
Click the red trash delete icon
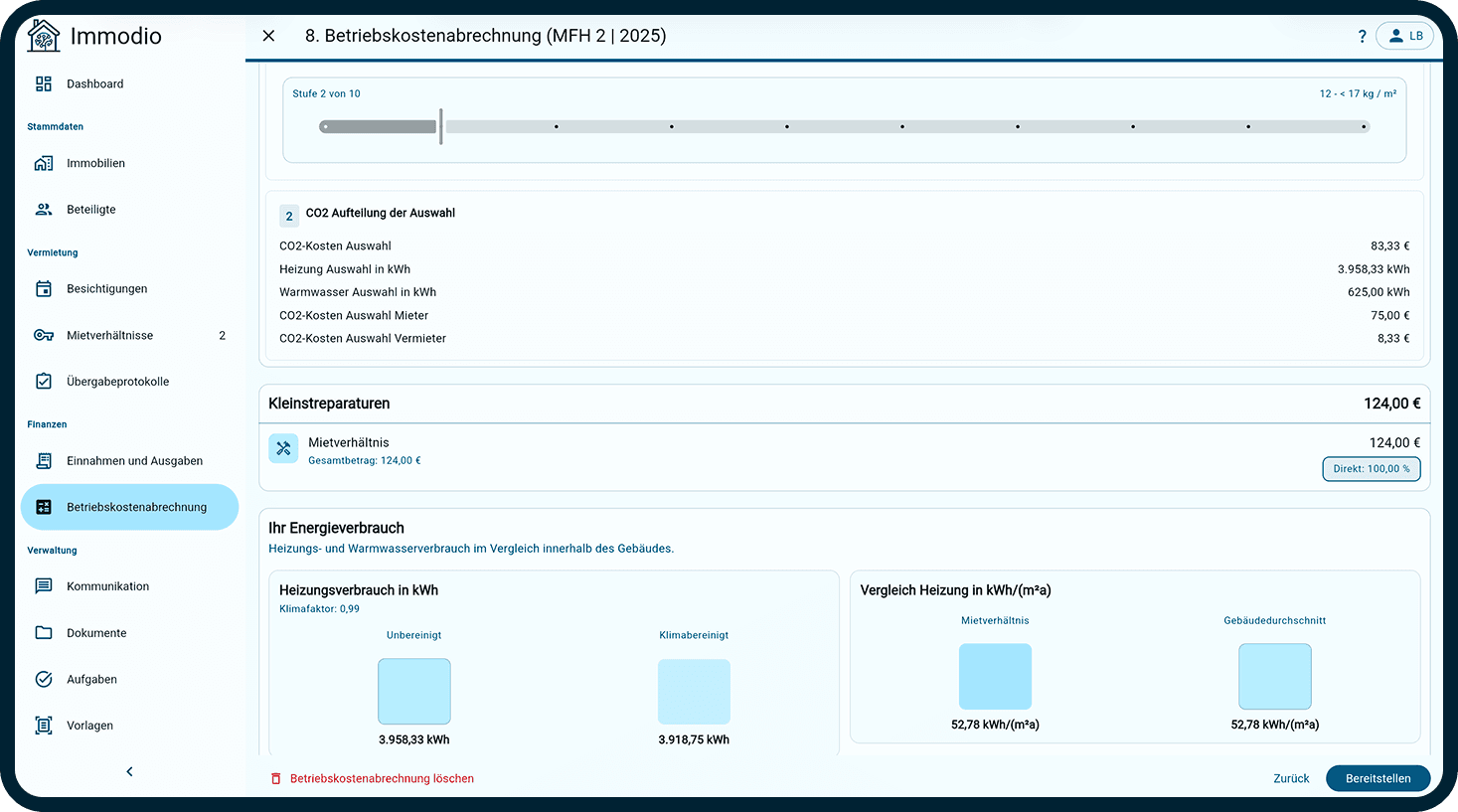coord(276,779)
